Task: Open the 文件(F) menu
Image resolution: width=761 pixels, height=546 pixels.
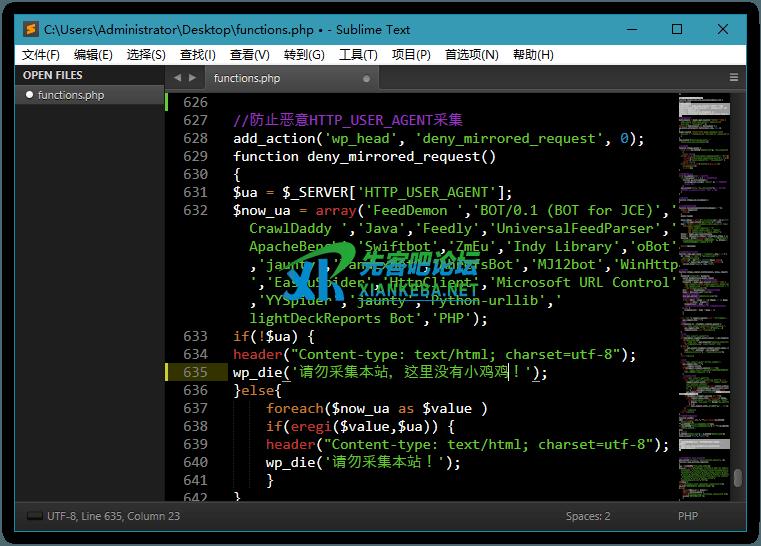Action: tap(41, 54)
